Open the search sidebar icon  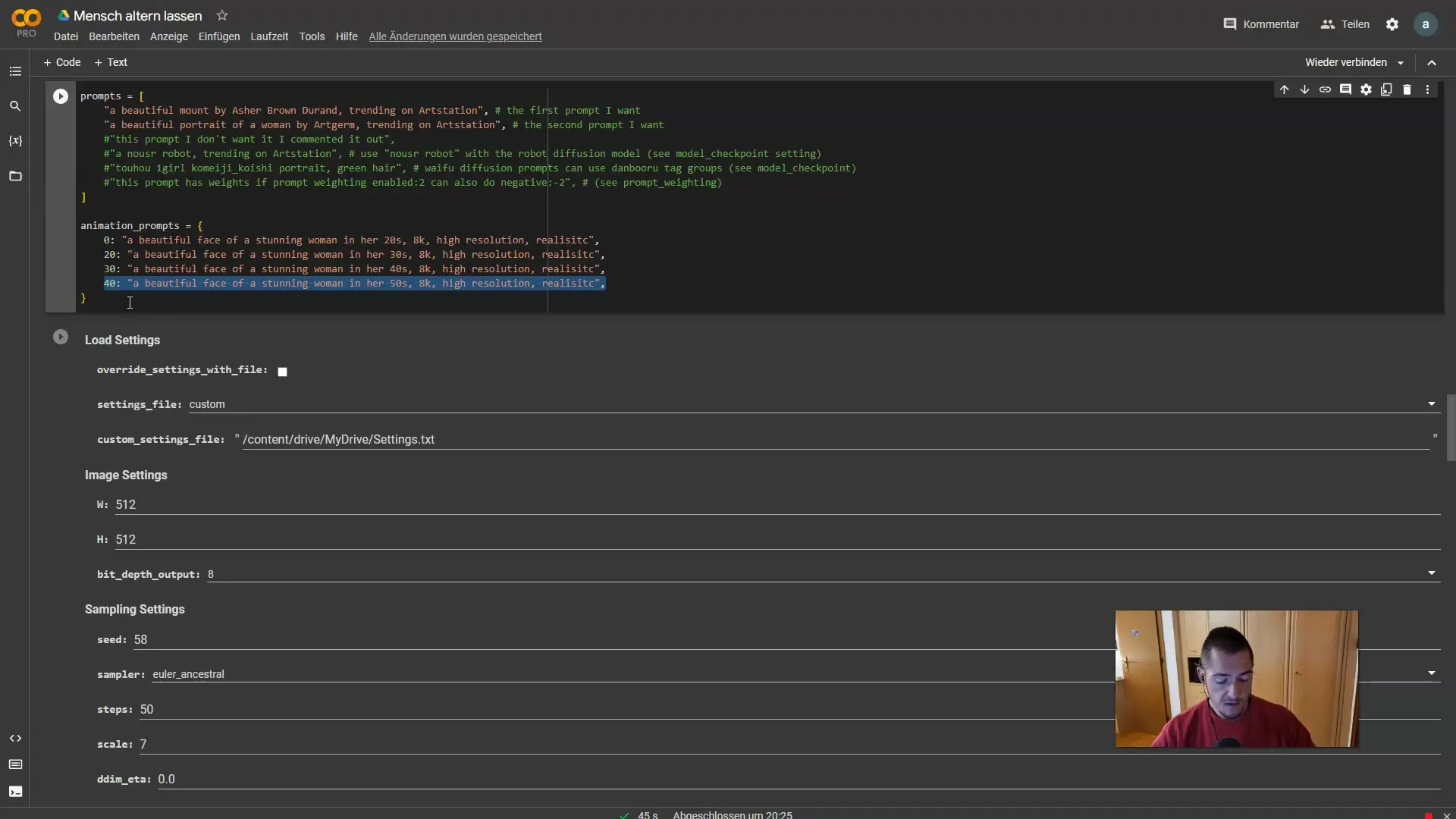pos(15,106)
